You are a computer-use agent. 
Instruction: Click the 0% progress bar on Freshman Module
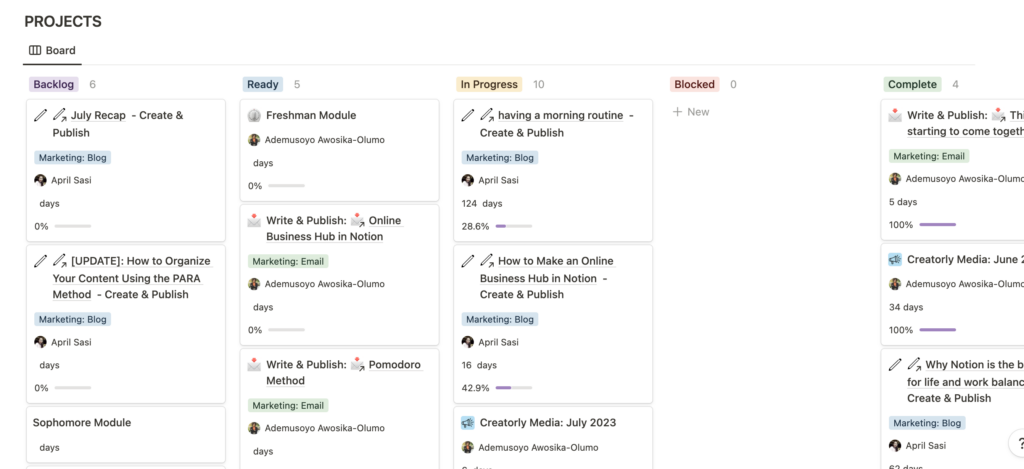[x=286, y=186]
